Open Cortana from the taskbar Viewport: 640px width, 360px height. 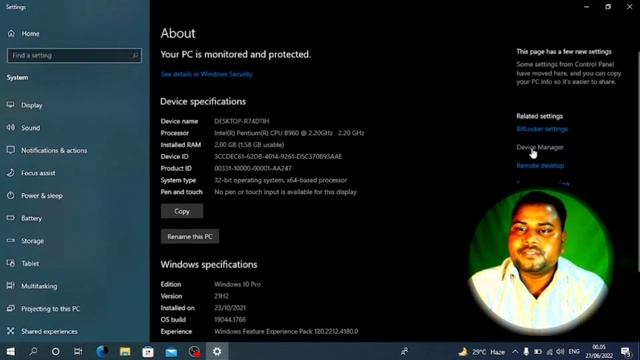56,351
